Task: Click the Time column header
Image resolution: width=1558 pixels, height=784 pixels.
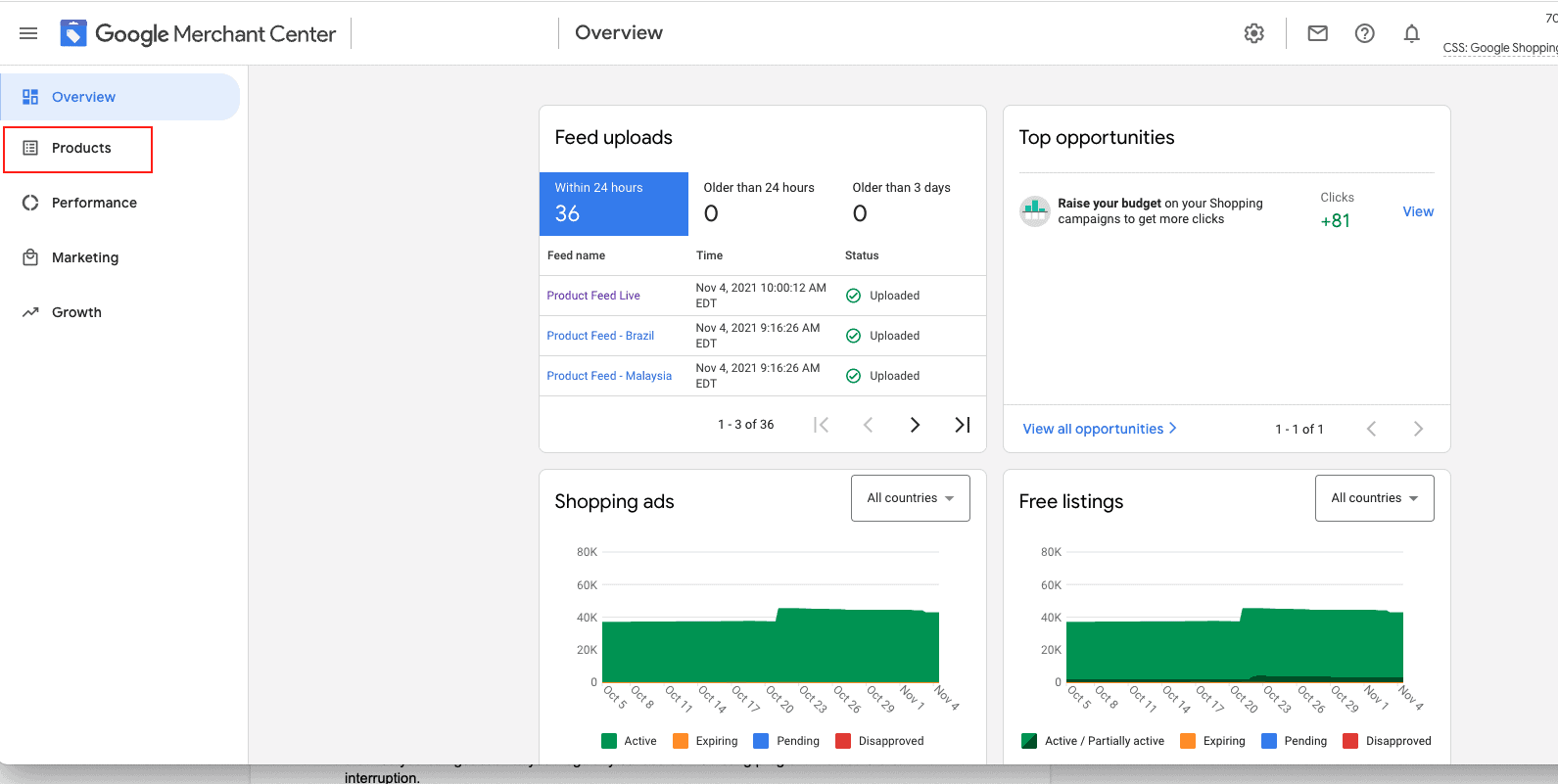Action: (709, 255)
